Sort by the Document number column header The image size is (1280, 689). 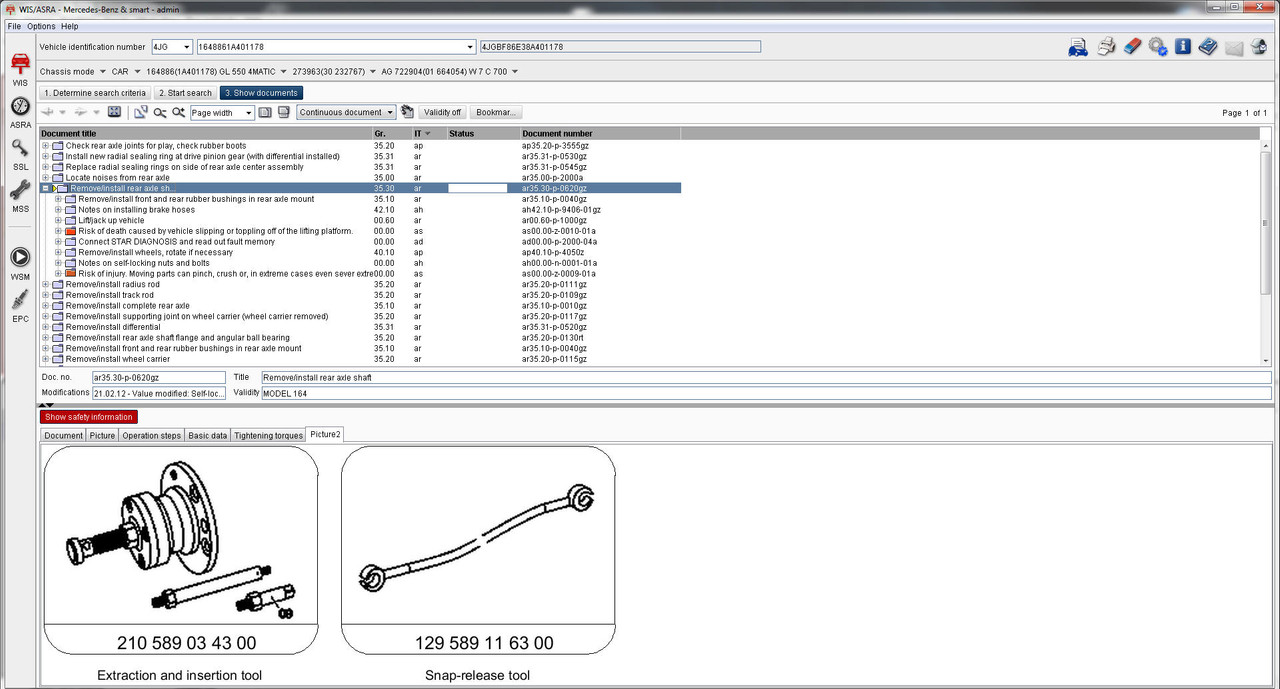pyautogui.click(x=600, y=133)
